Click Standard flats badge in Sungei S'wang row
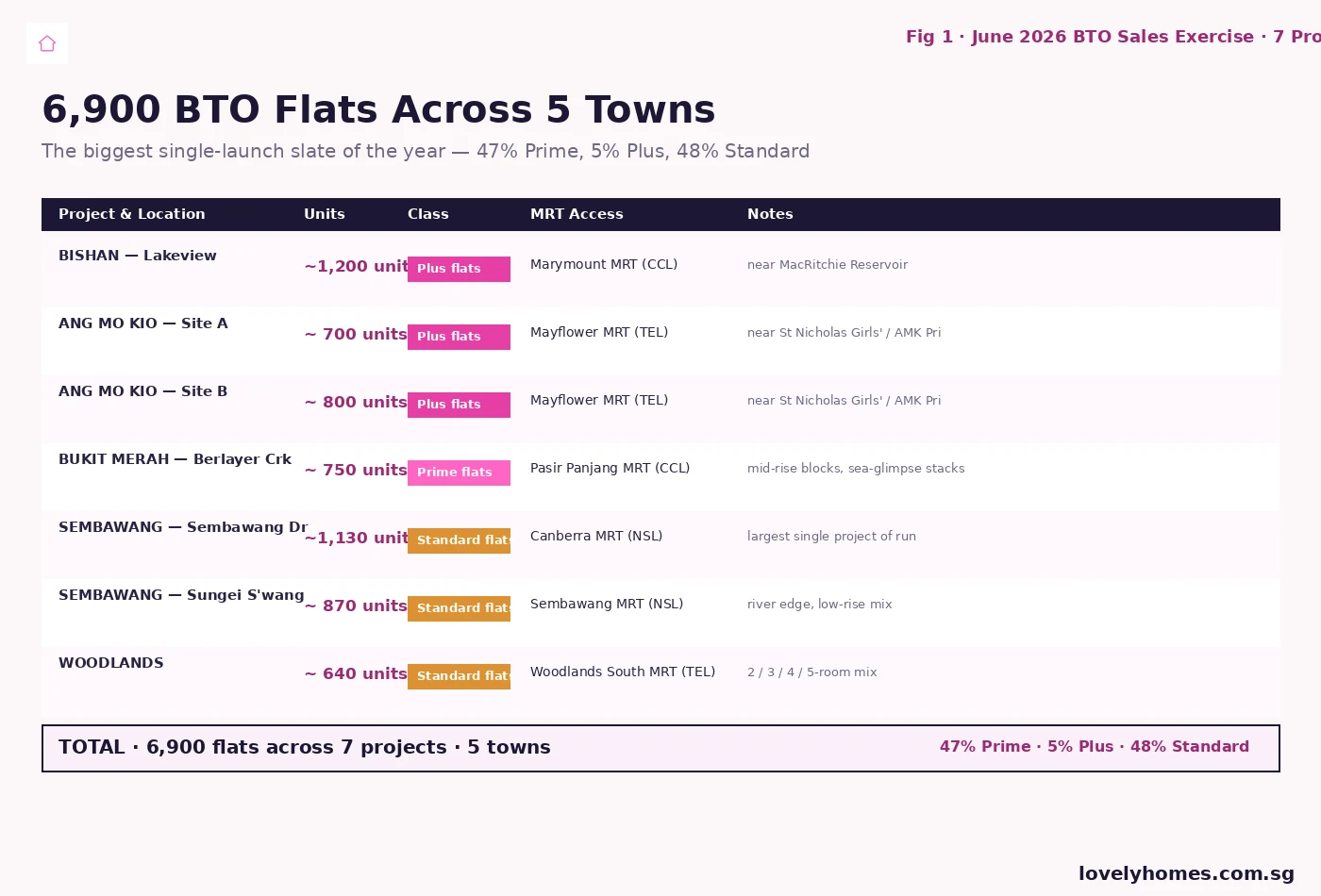The width and height of the screenshot is (1321, 896). 459,608
